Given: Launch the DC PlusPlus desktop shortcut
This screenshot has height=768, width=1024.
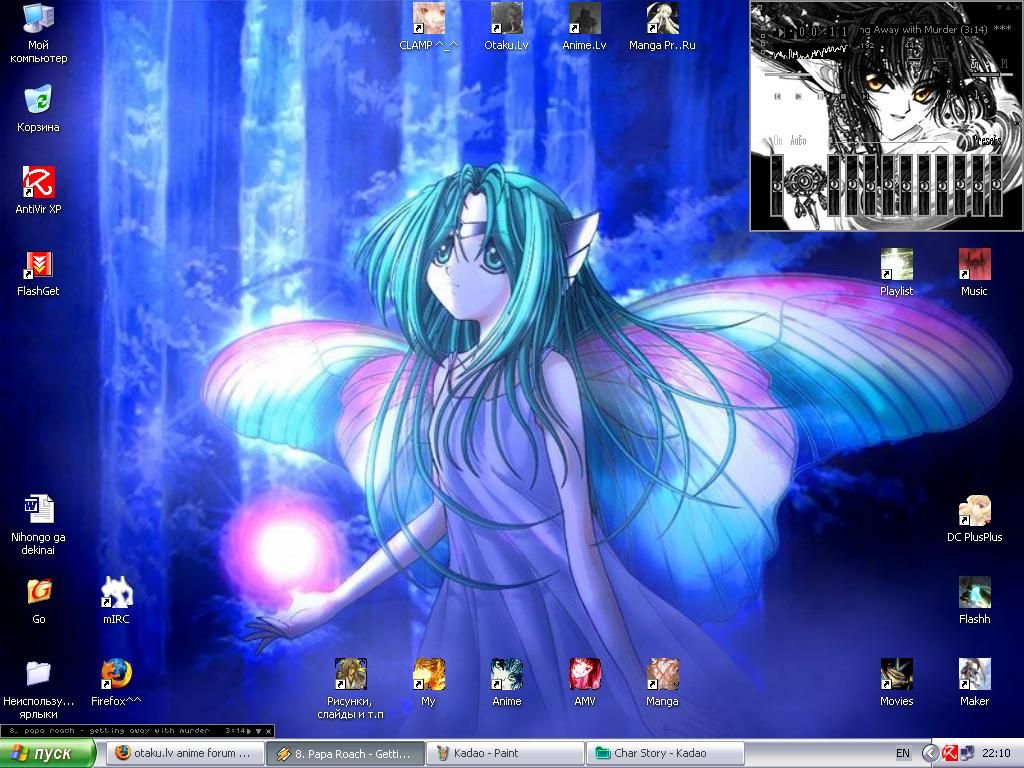Looking at the screenshot, I should [x=974, y=519].
